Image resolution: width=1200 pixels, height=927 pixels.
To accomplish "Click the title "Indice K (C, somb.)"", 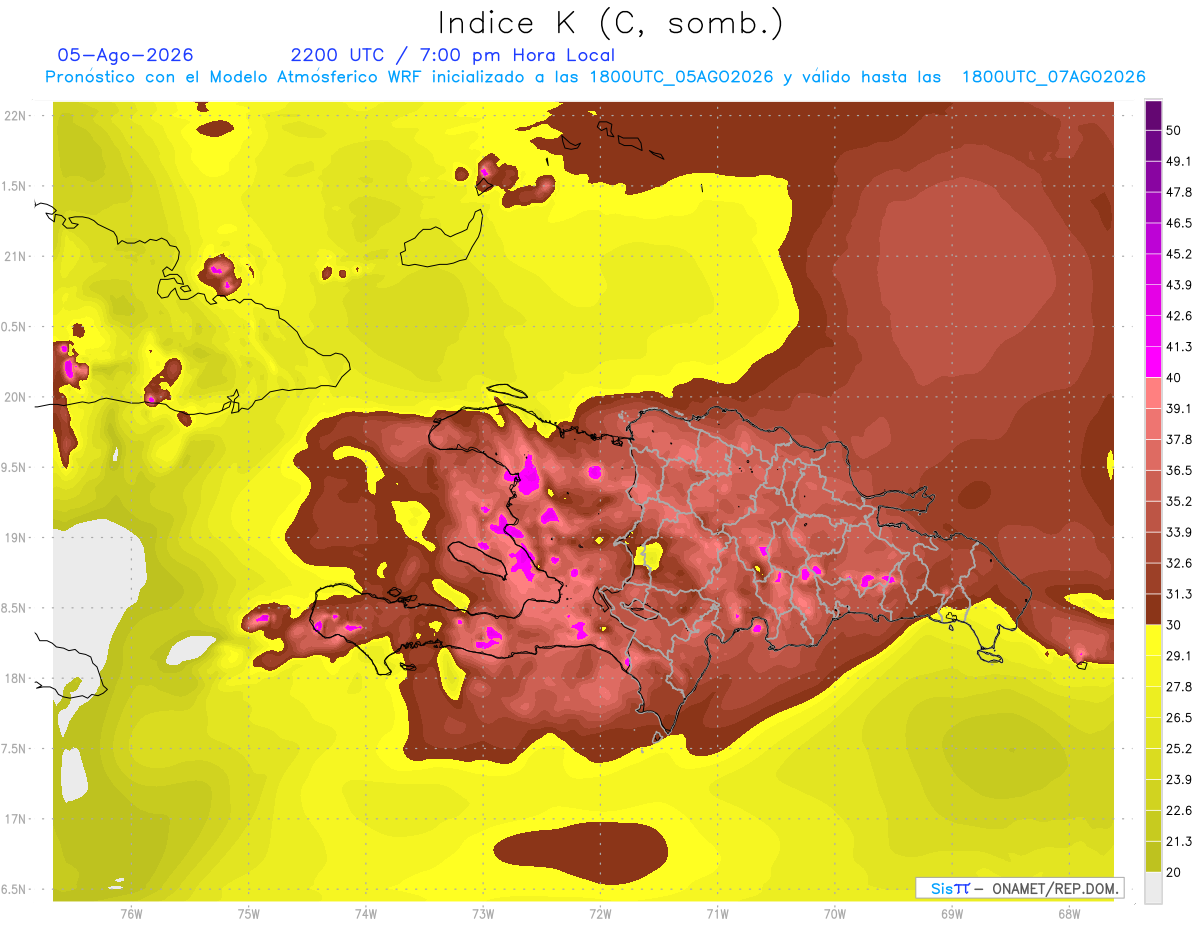I will [610, 24].
